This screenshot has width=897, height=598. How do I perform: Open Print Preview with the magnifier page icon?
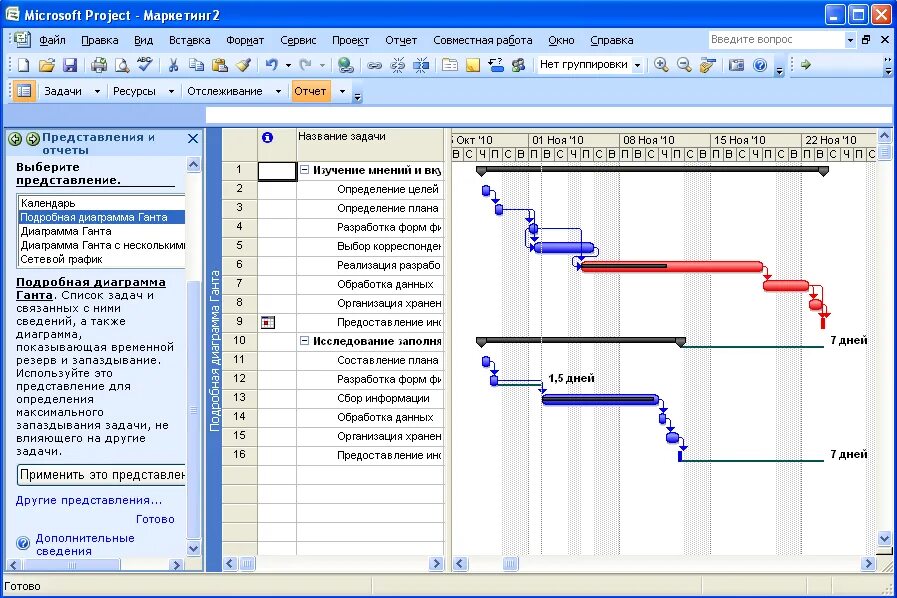coord(122,65)
